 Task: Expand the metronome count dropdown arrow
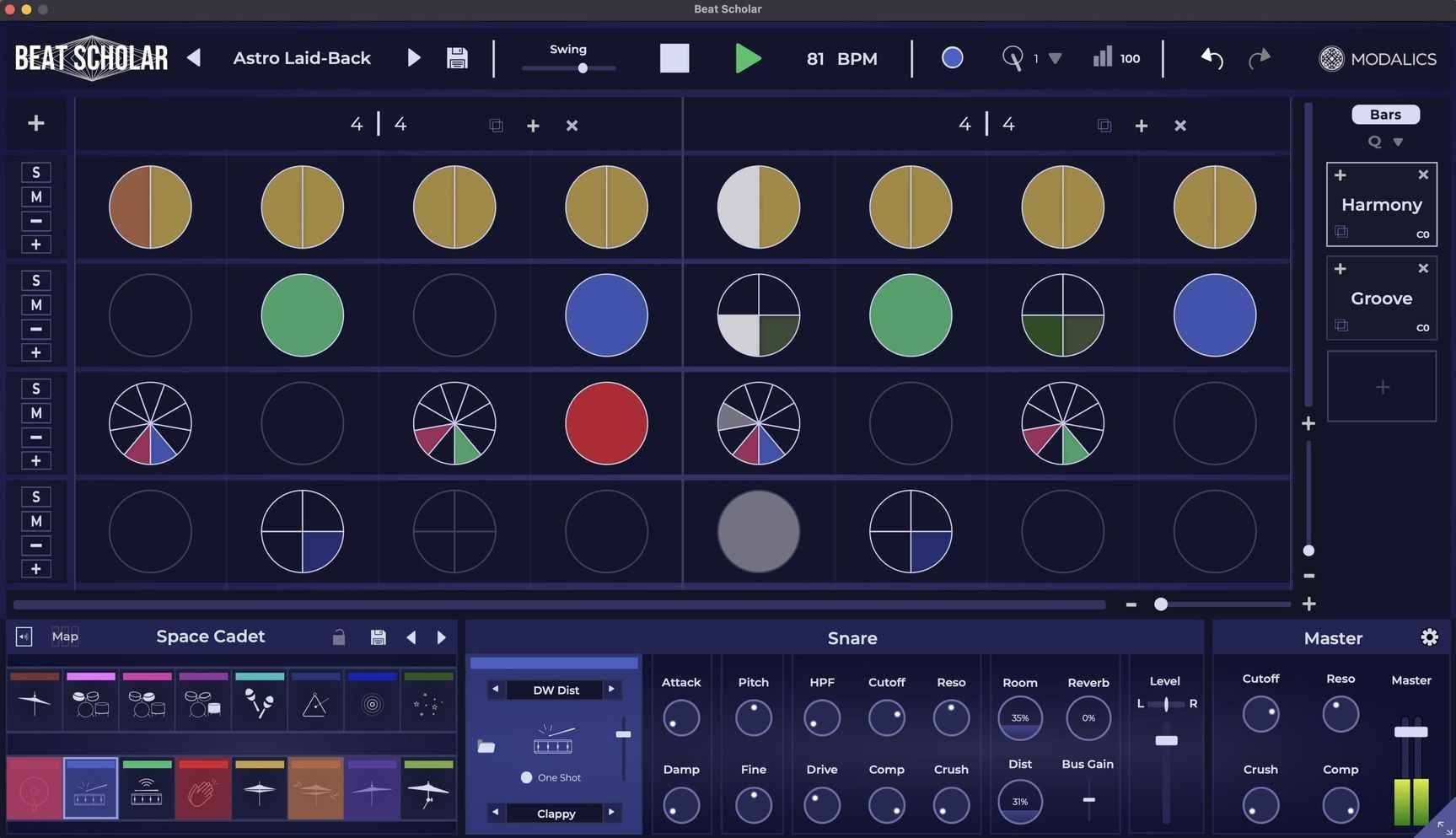1055,58
